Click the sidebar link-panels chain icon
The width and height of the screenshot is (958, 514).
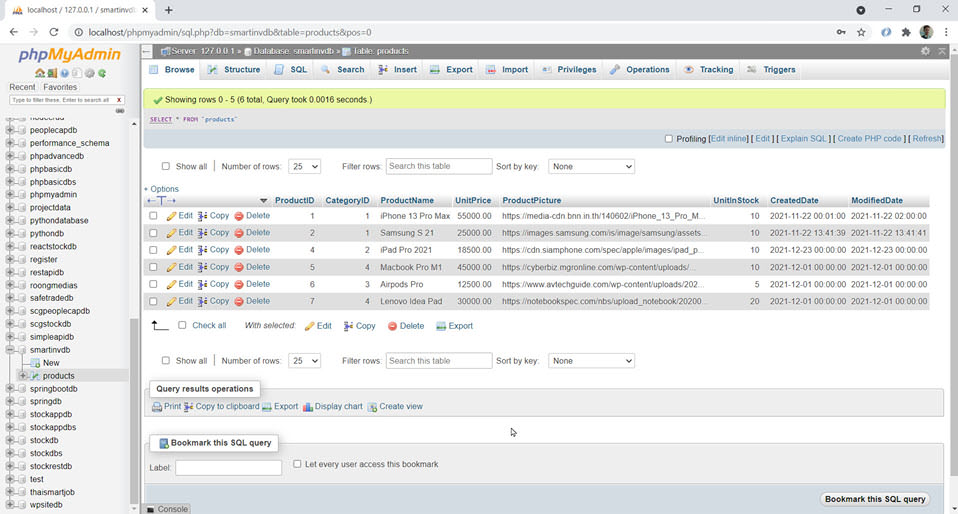pos(120,111)
